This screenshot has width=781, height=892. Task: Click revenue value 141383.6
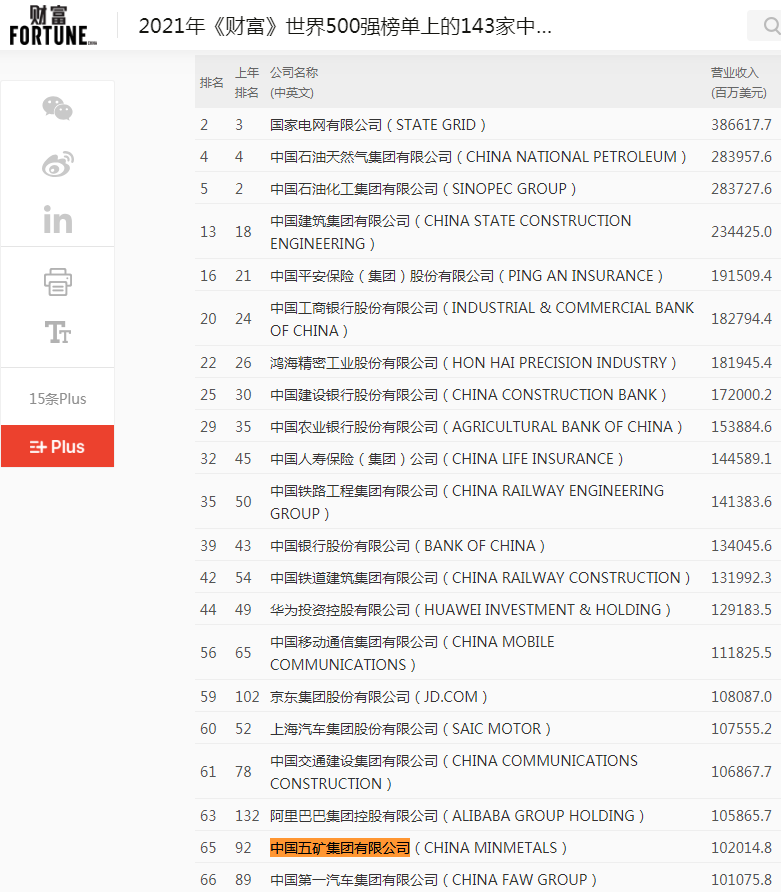(x=741, y=502)
